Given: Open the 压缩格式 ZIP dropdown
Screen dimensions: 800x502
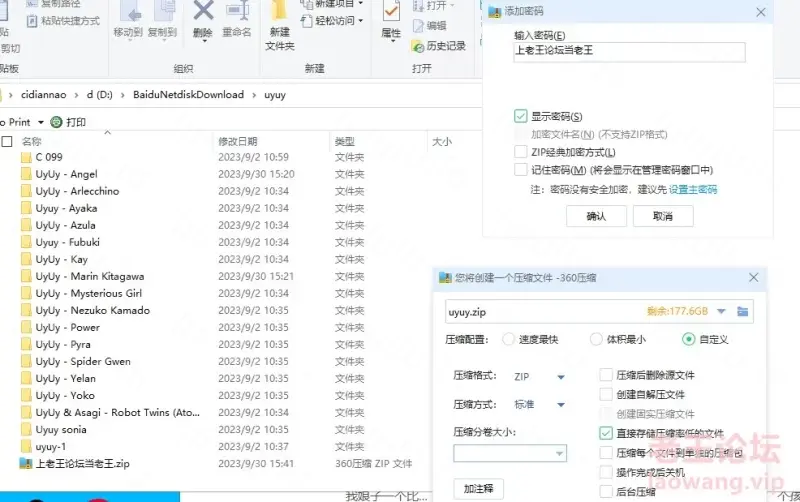Looking at the screenshot, I should [561, 377].
